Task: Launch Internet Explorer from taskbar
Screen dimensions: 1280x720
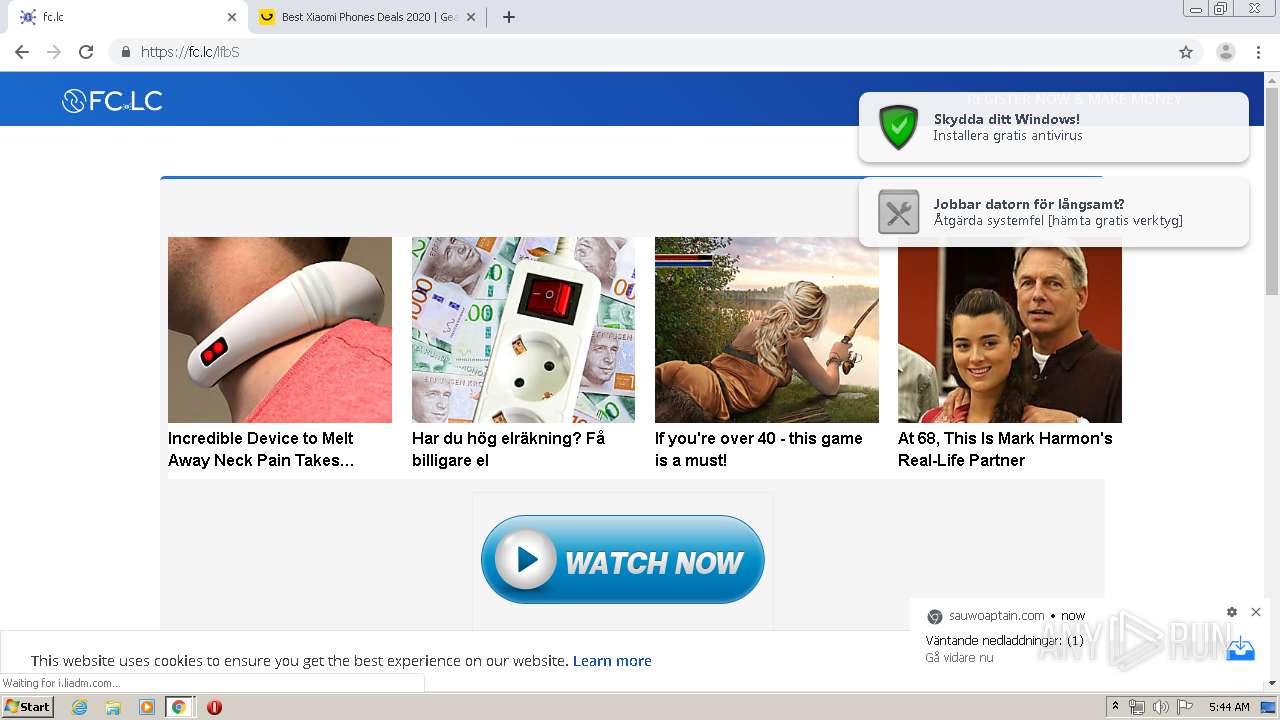Action: 80,707
